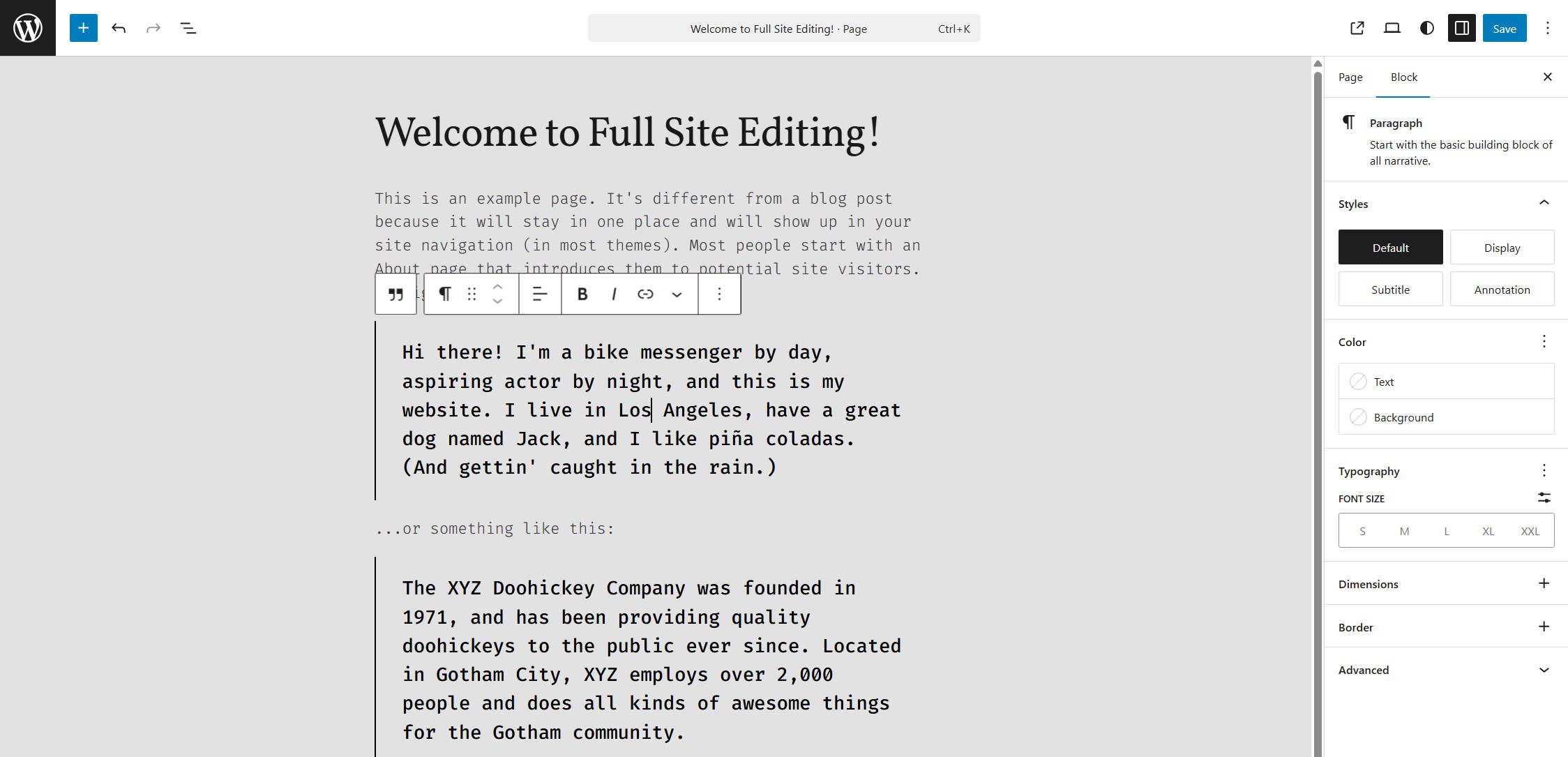This screenshot has height=757, width=1568.
Task: Toggle italic formatting
Action: coord(614,294)
